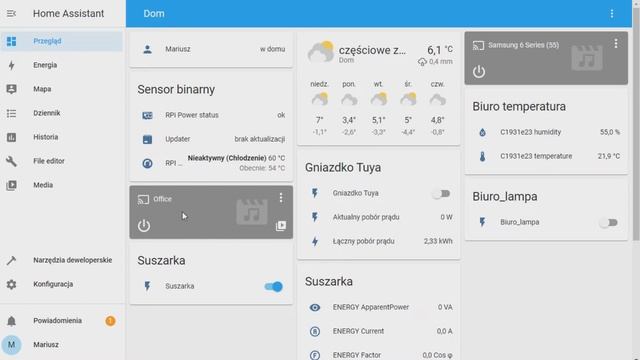Turn on the Office media player

[x=144, y=225]
